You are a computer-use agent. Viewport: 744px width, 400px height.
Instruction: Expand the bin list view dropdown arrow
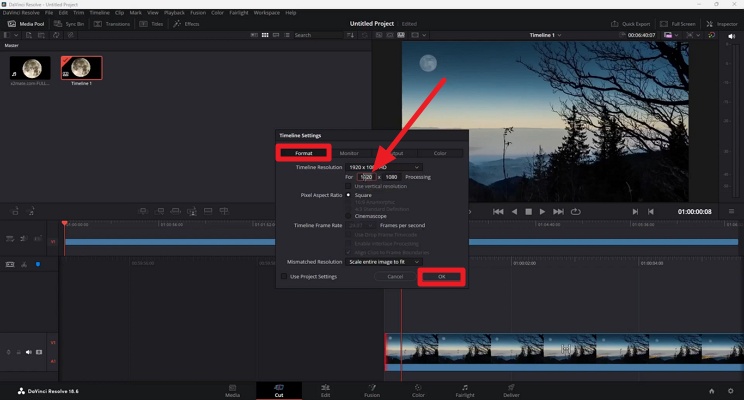point(16,35)
